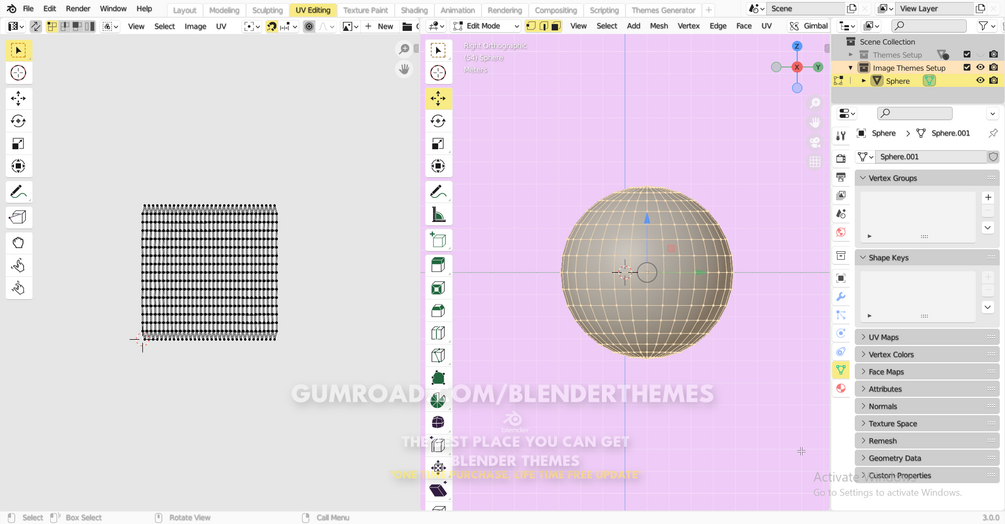Image resolution: width=1005 pixels, height=524 pixels.
Task: Open the Vertex Groups specials dropdown
Action: pyautogui.click(x=988, y=227)
